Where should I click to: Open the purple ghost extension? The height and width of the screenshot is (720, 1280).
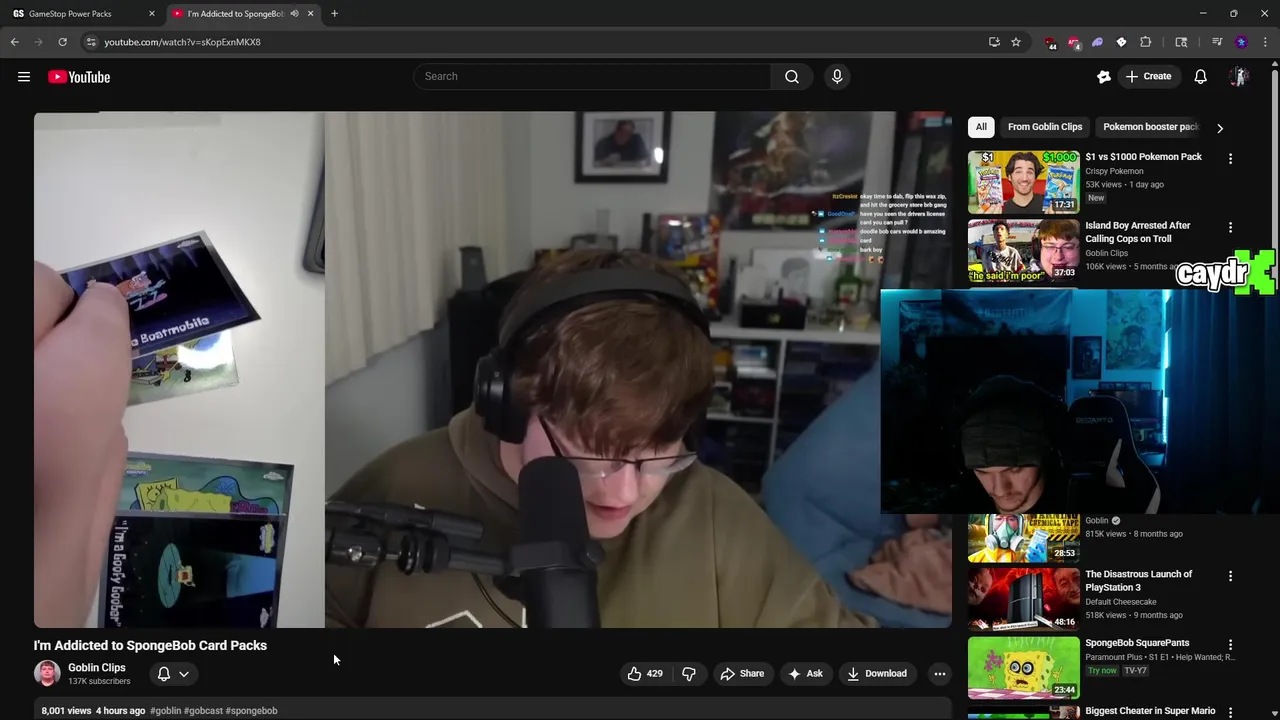(x=1097, y=42)
